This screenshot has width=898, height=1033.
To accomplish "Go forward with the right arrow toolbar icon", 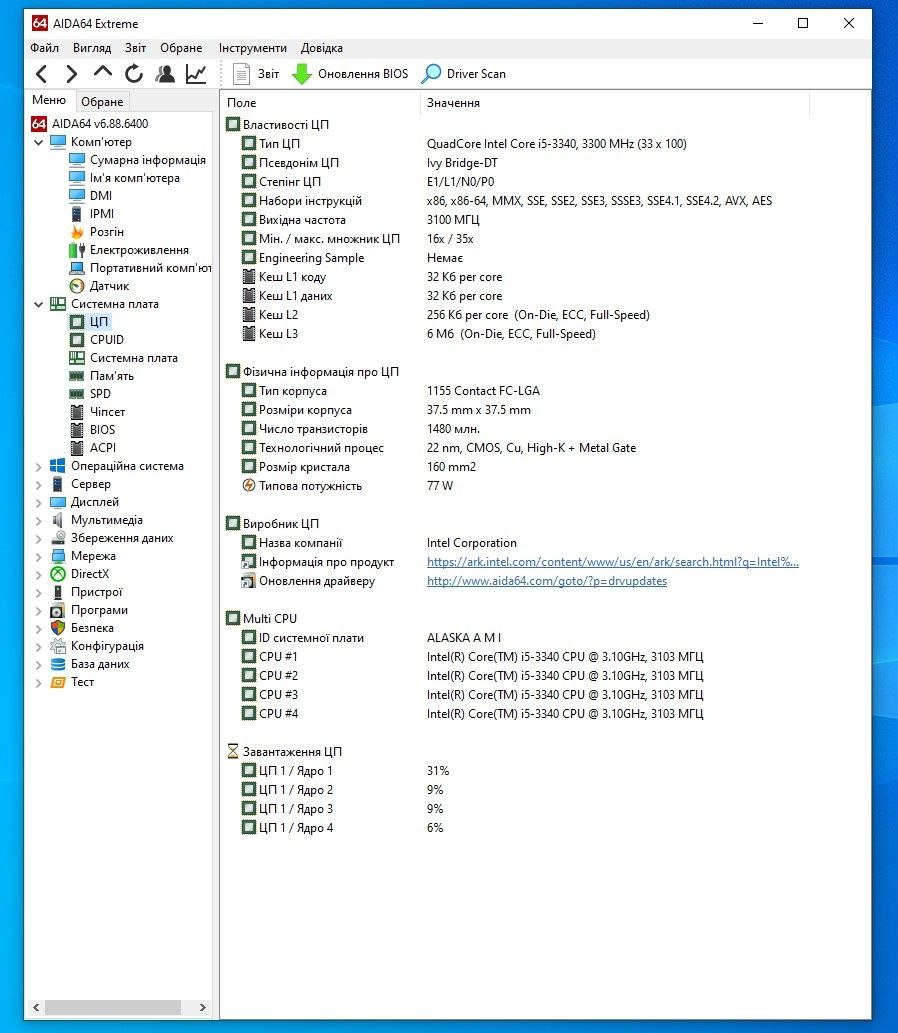I will point(71,74).
